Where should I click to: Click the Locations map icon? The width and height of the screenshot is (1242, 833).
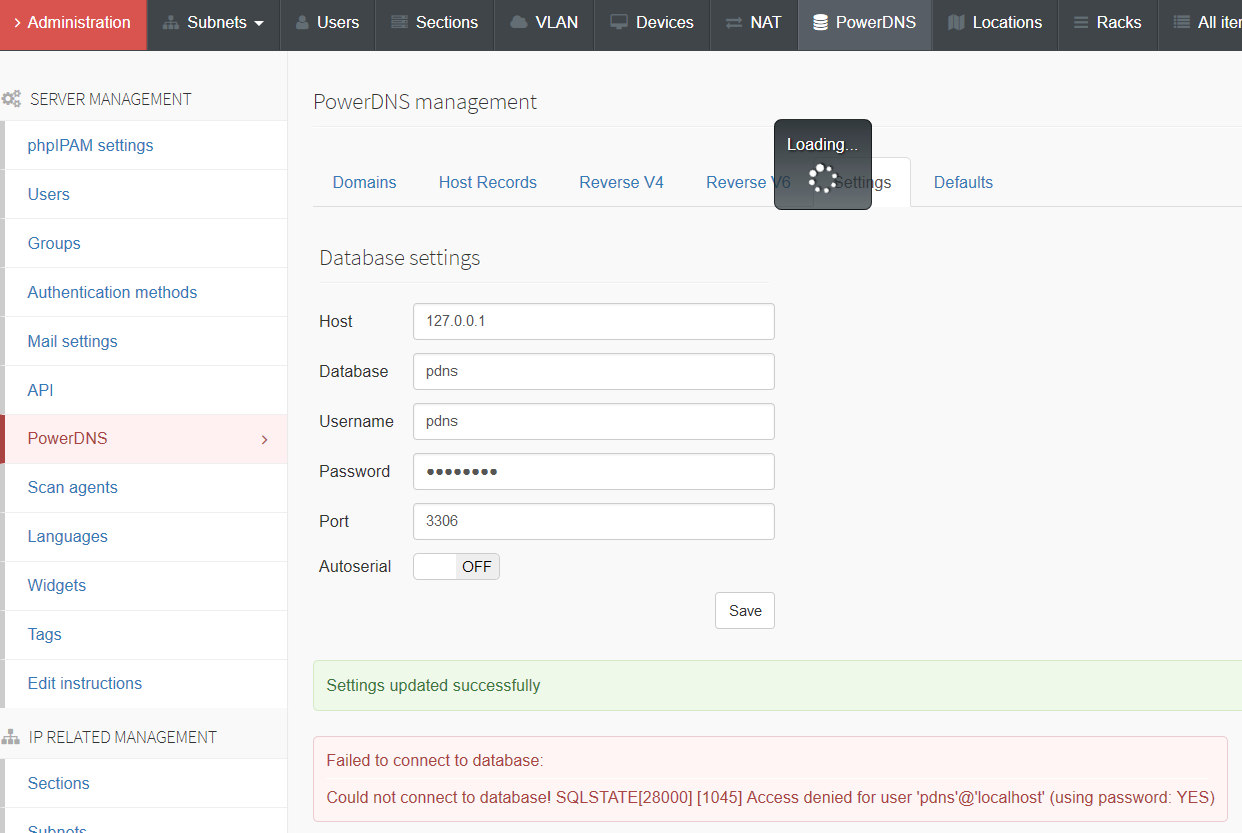click(x=956, y=23)
